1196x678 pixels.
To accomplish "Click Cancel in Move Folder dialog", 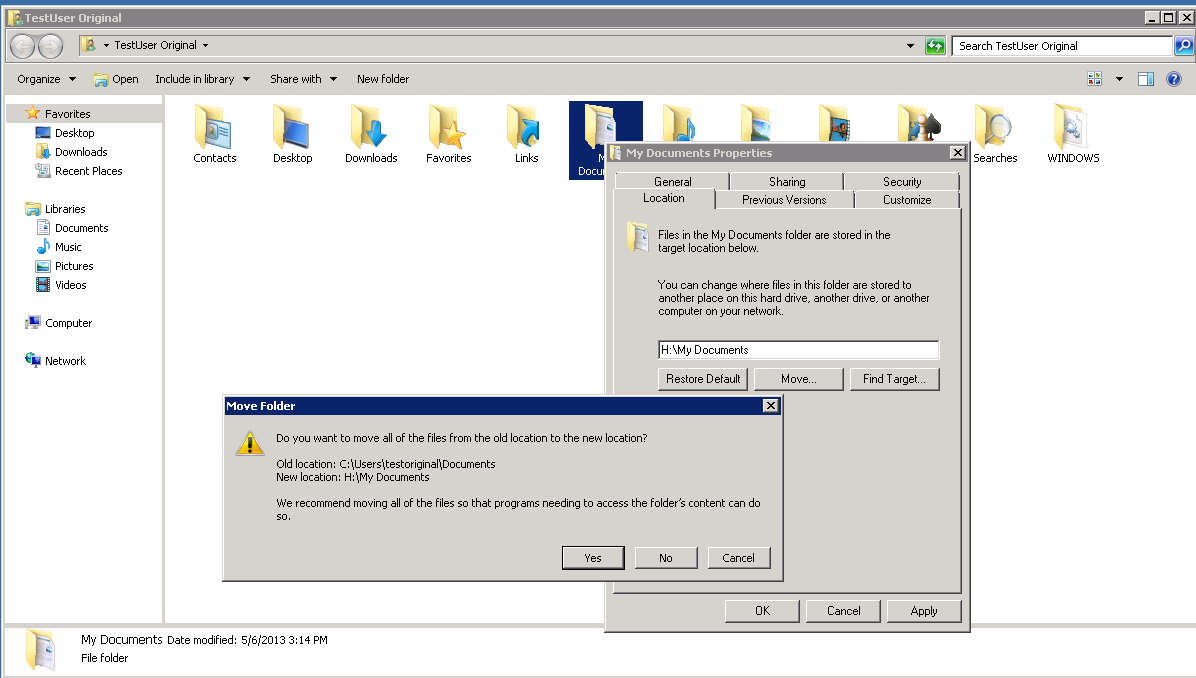I will point(738,558).
